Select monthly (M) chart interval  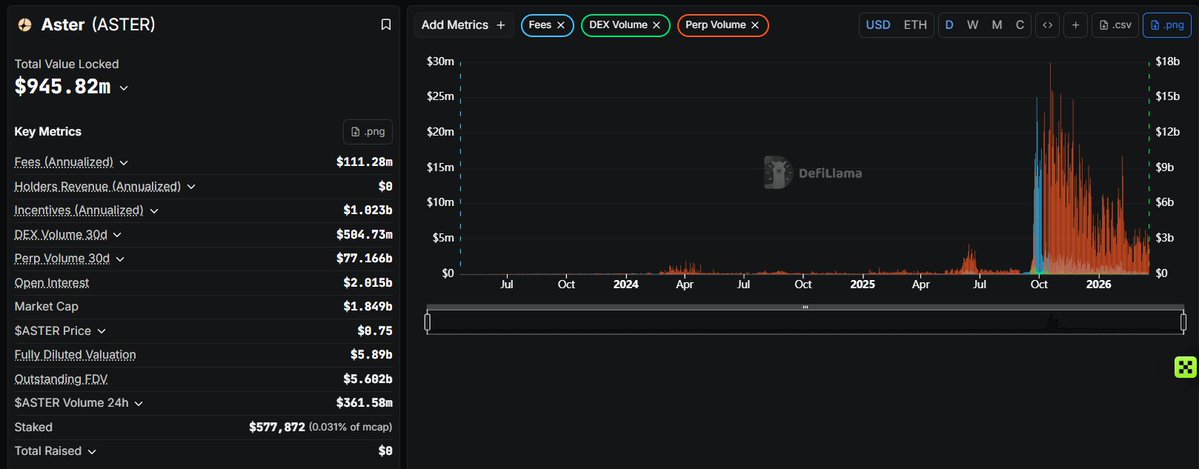[x=997, y=25]
